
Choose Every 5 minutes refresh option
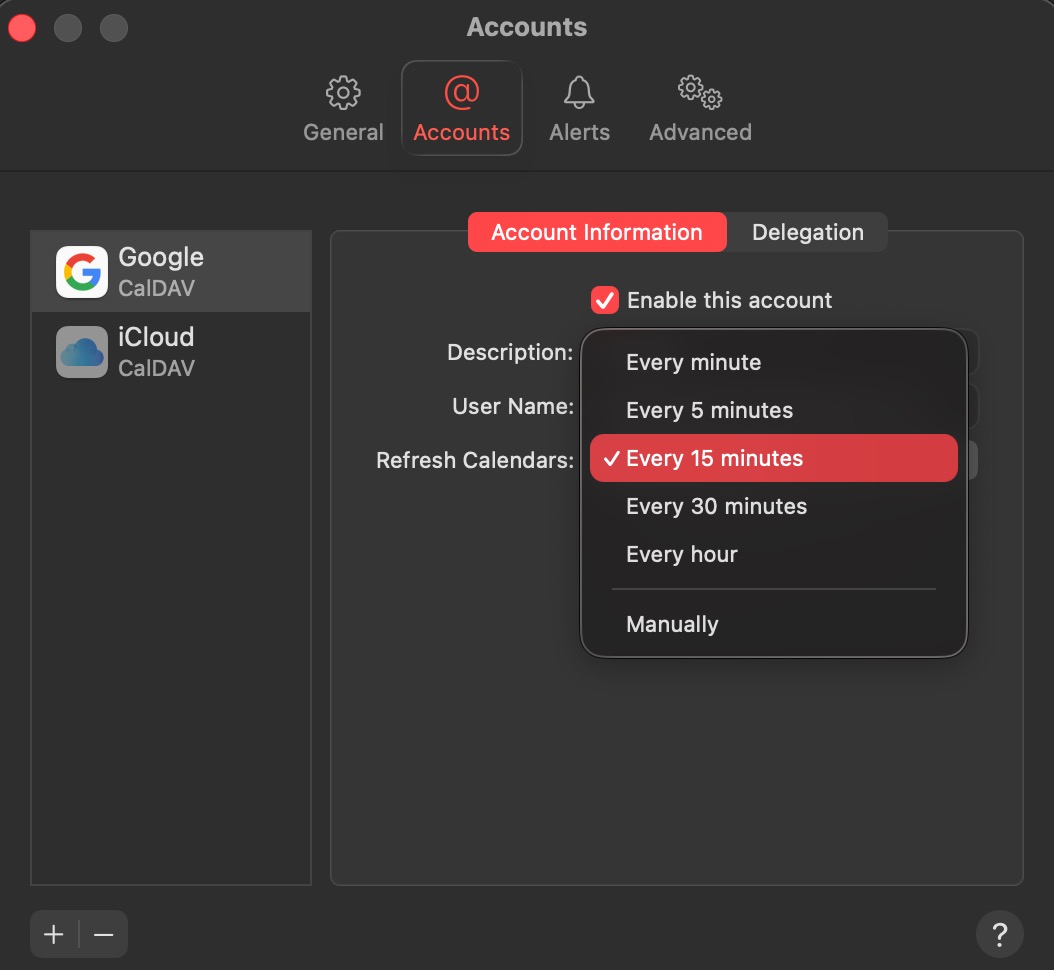pyautogui.click(x=709, y=410)
